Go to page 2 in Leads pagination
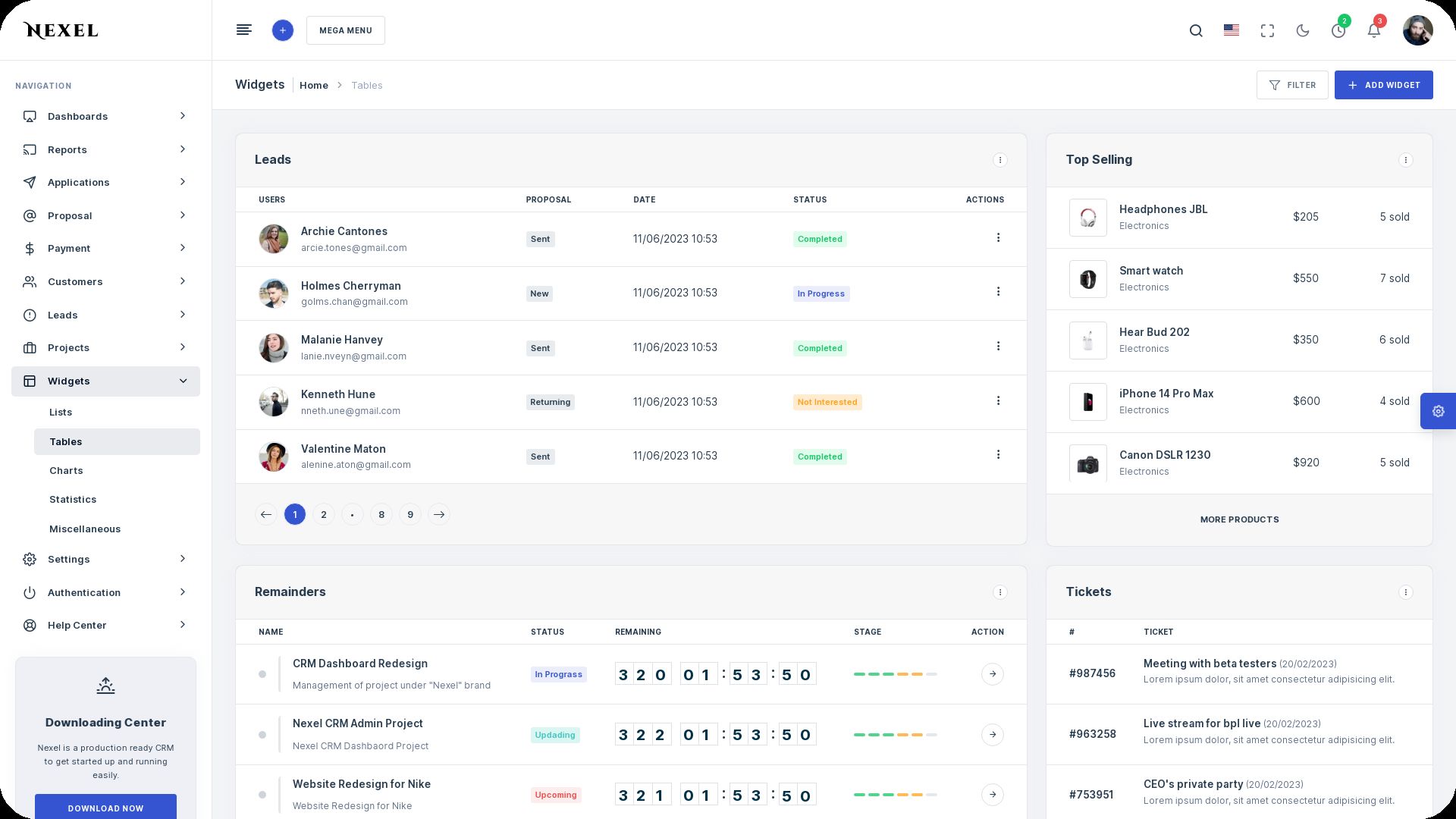Viewport: 1456px width, 819px height. [x=324, y=515]
